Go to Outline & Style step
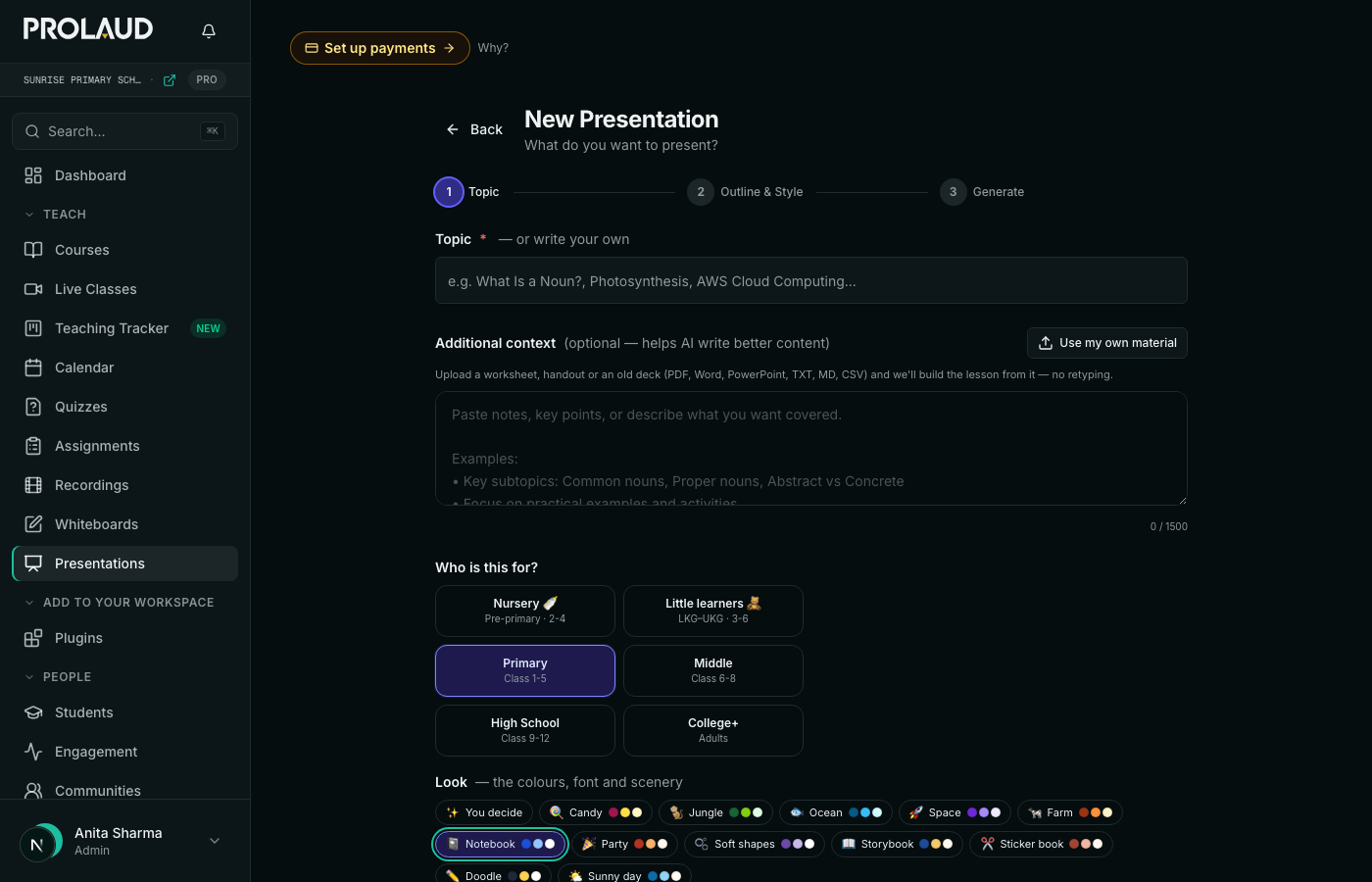Image resolution: width=1372 pixels, height=882 pixels. [746, 192]
